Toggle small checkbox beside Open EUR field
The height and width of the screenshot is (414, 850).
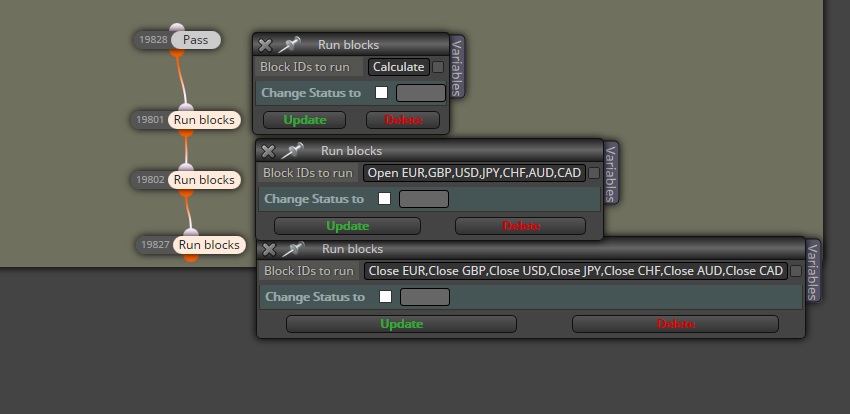click(594, 173)
